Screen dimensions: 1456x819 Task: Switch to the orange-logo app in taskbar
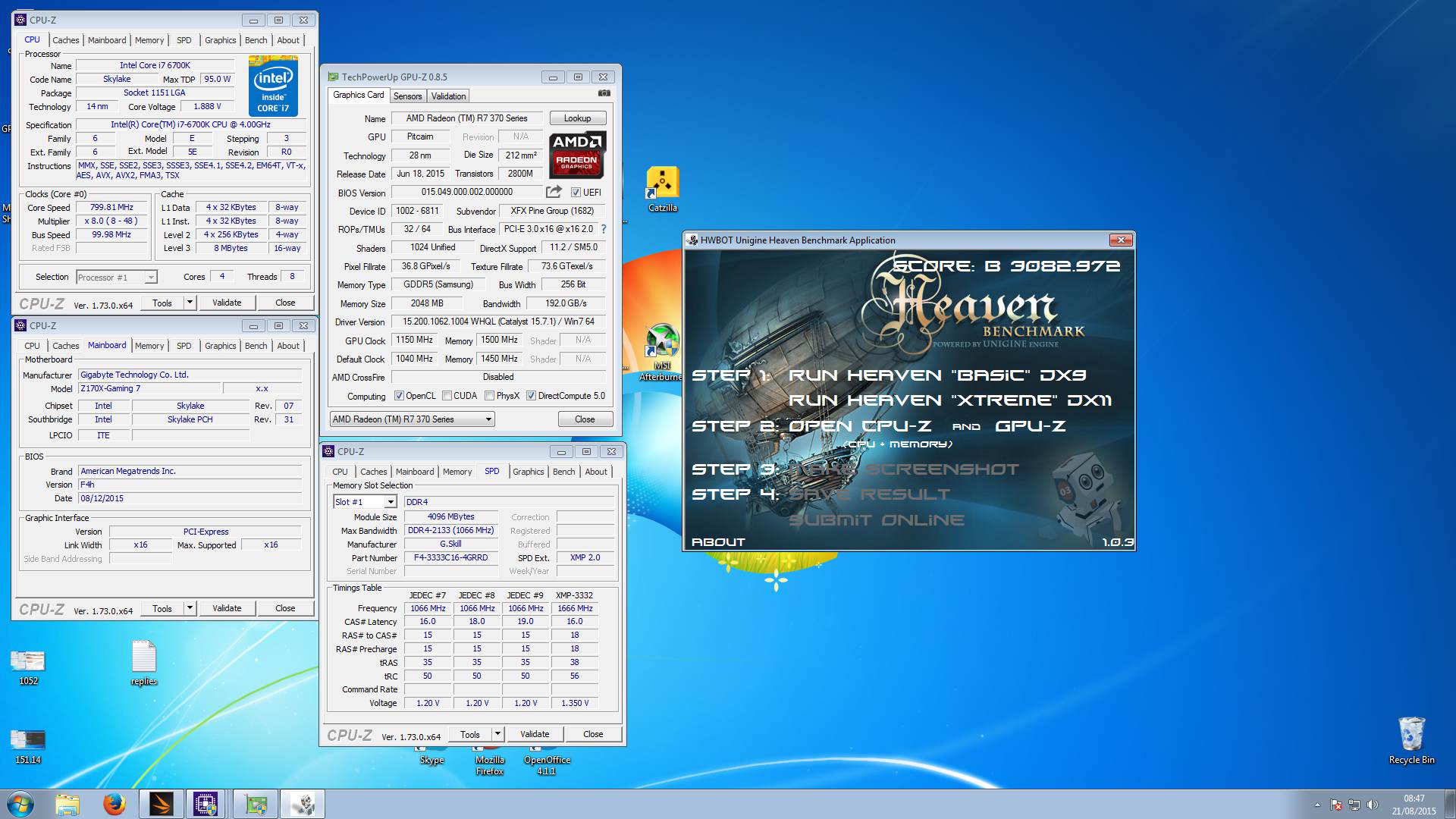[162, 804]
